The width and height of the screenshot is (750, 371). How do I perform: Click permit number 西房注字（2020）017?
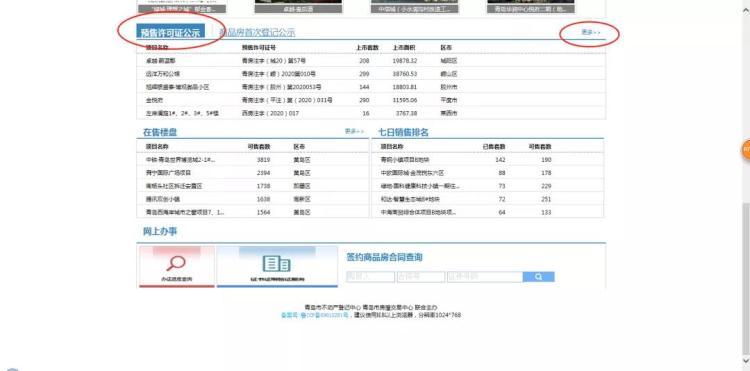coord(270,113)
